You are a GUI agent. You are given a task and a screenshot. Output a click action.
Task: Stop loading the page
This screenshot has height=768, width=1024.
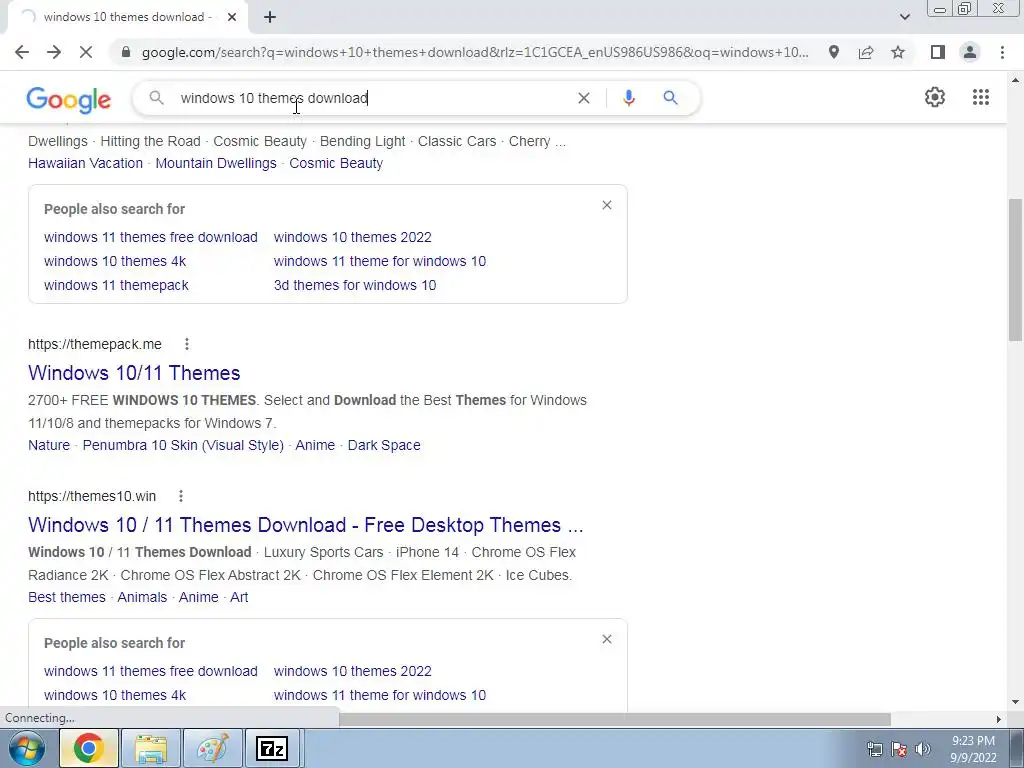86,52
